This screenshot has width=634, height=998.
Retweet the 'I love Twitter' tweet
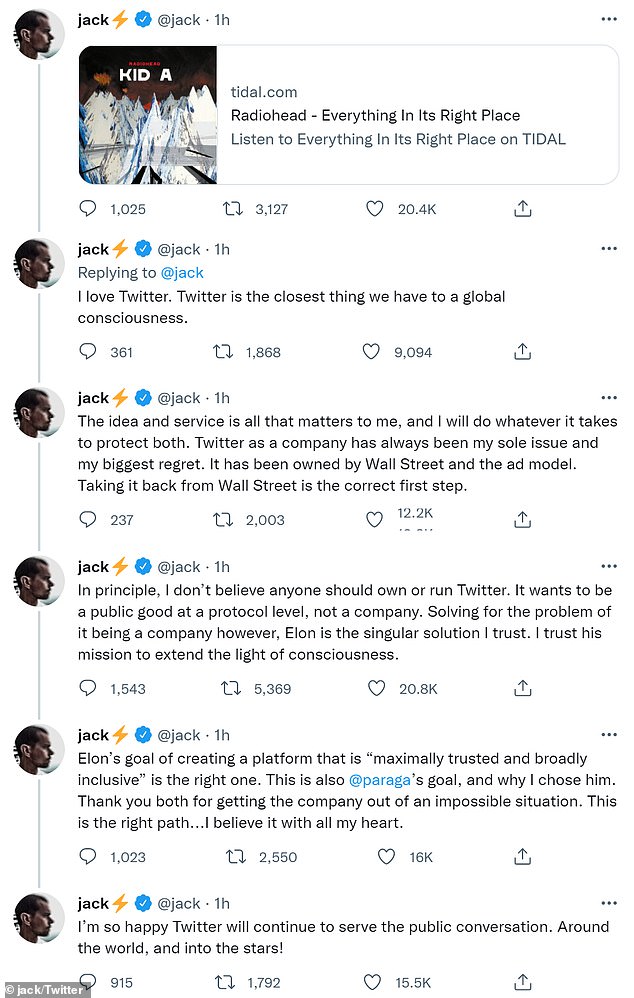(x=226, y=352)
